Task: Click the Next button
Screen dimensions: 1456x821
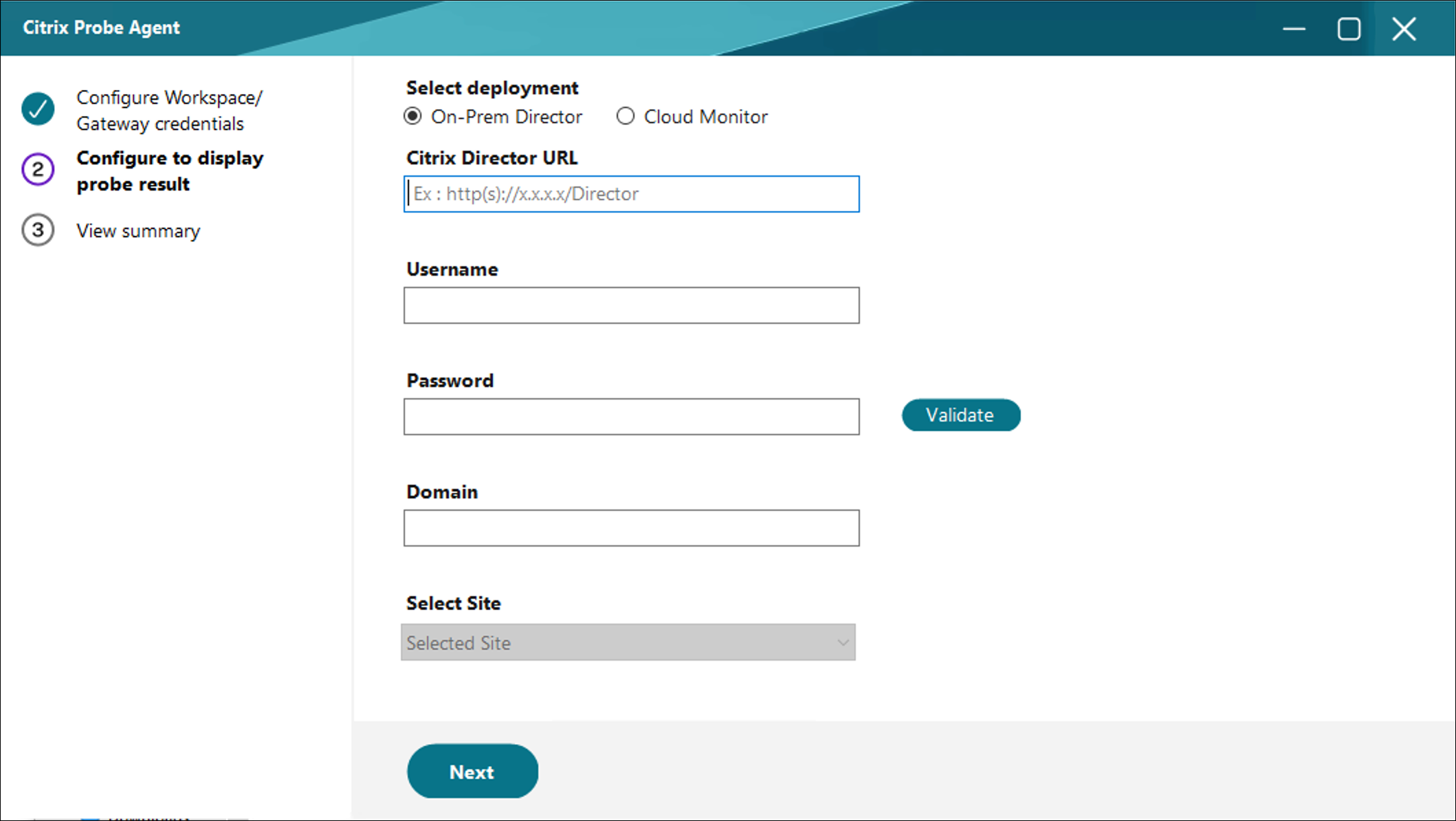Action: point(472,771)
